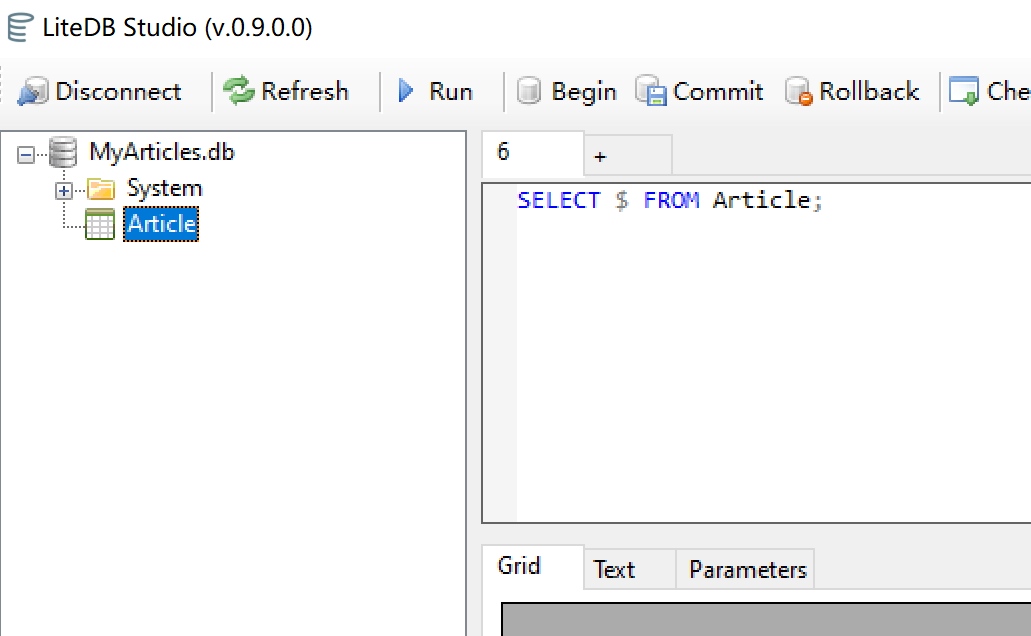1031x636 pixels.
Task: Click the LiteDB Studio title bar icon
Action: [x=20, y=28]
